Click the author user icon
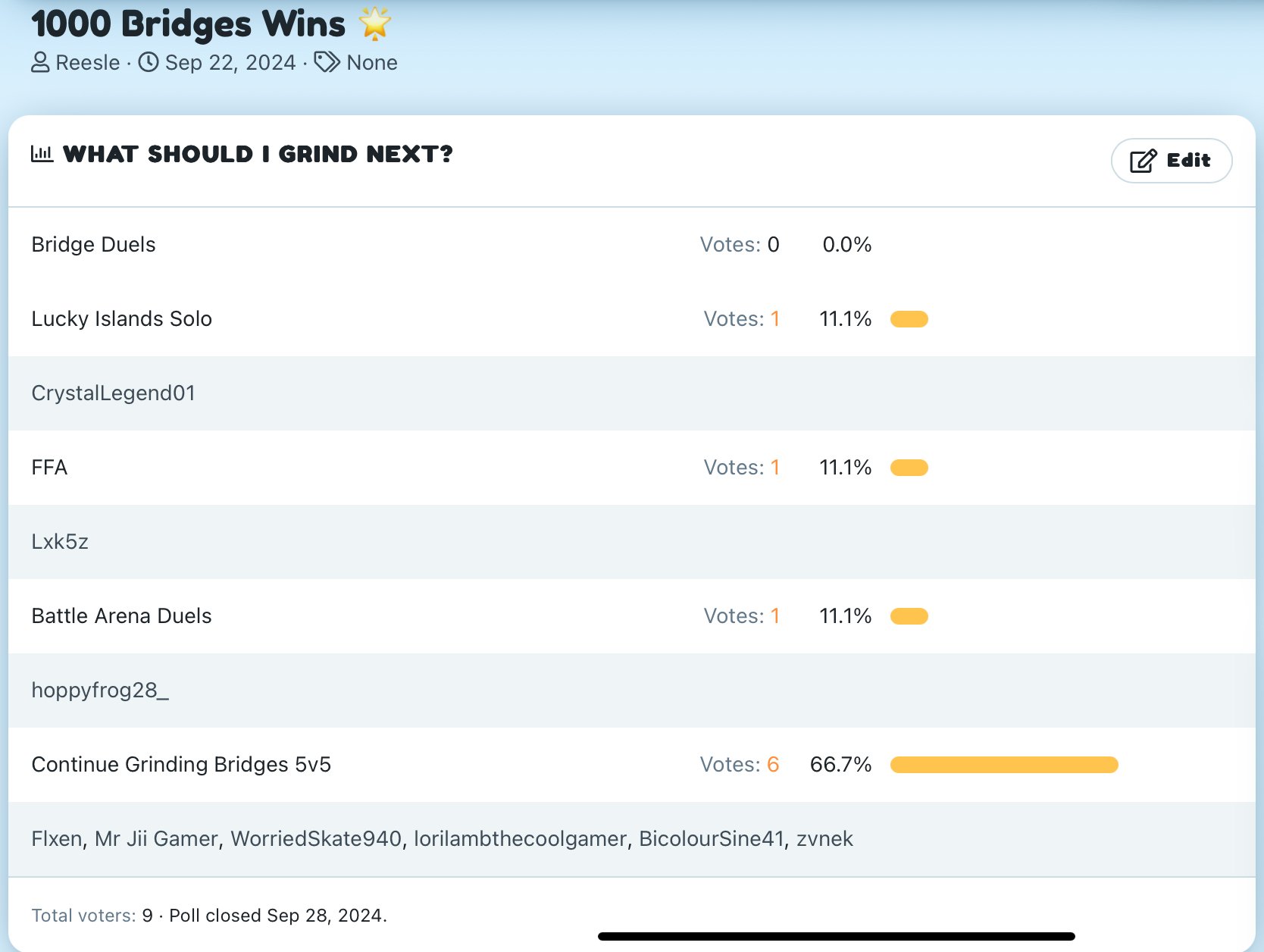This screenshot has width=1264, height=952. 40,62
